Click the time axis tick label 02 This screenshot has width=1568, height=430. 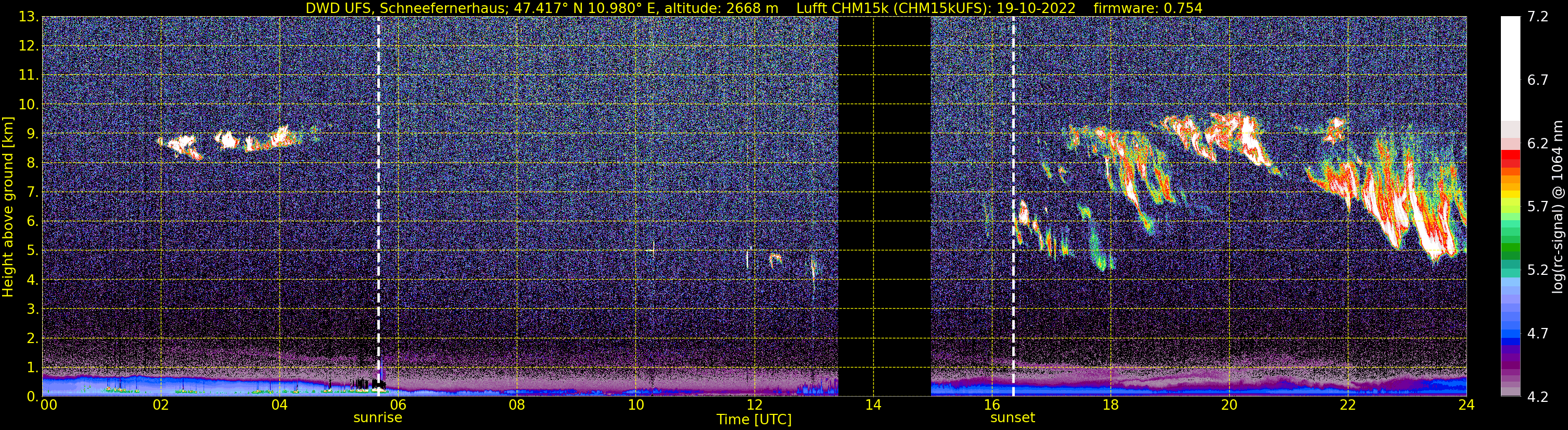tap(161, 405)
